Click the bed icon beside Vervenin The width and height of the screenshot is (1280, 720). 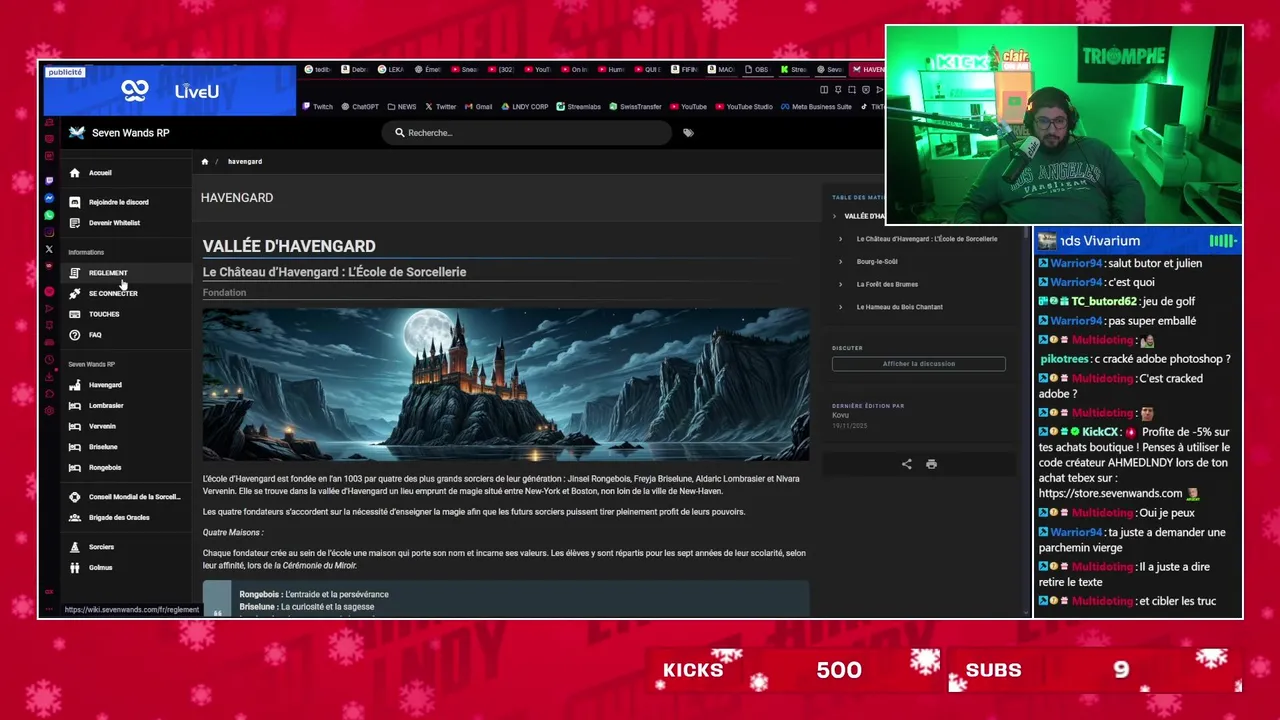(x=74, y=426)
